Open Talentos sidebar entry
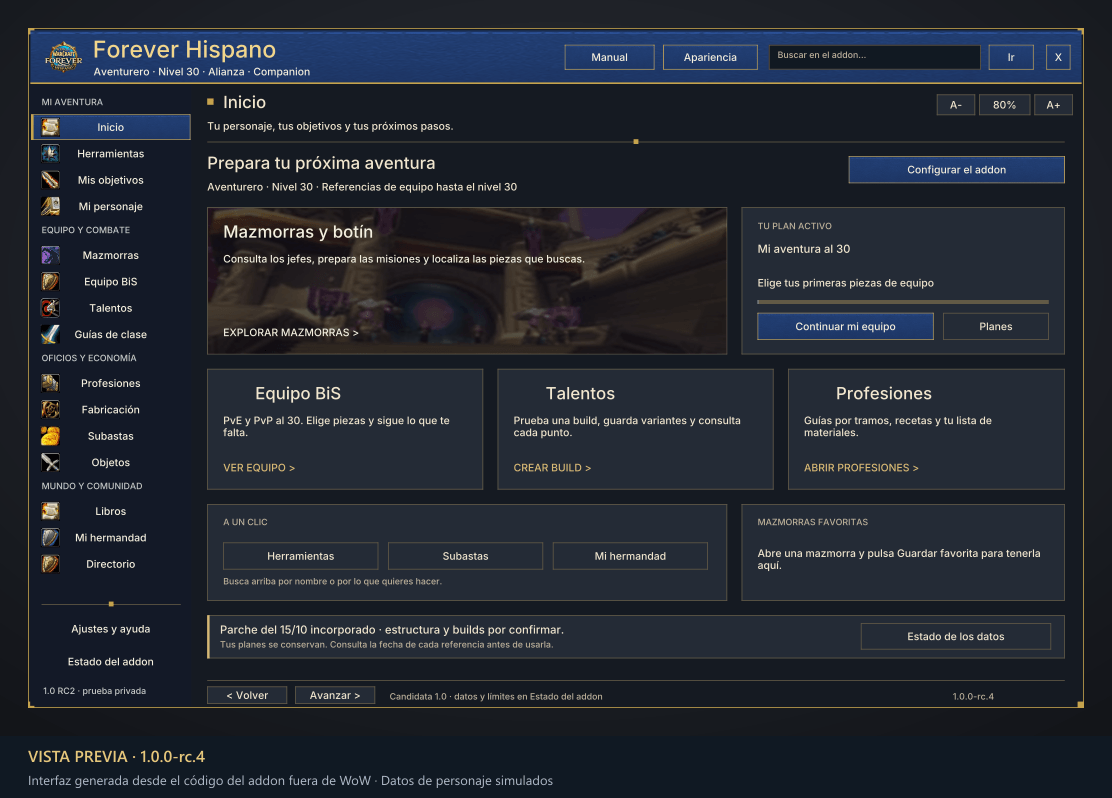The width and height of the screenshot is (1112, 798). pyautogui.click(x=111, y=308)
